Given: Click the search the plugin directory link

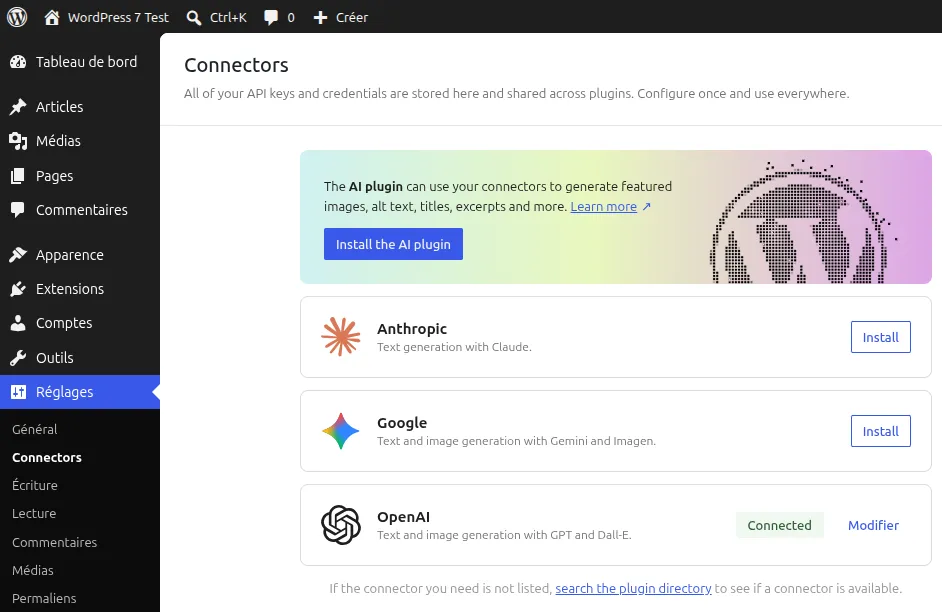Looking at the screenshot, I should pos(633,588).
